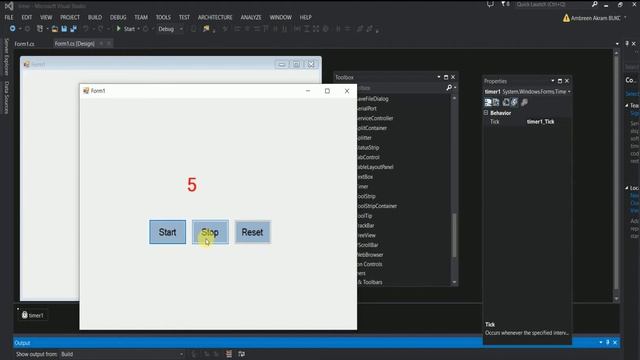Open the PROJECT menu

pyautogui.click(x=70, y=17)
